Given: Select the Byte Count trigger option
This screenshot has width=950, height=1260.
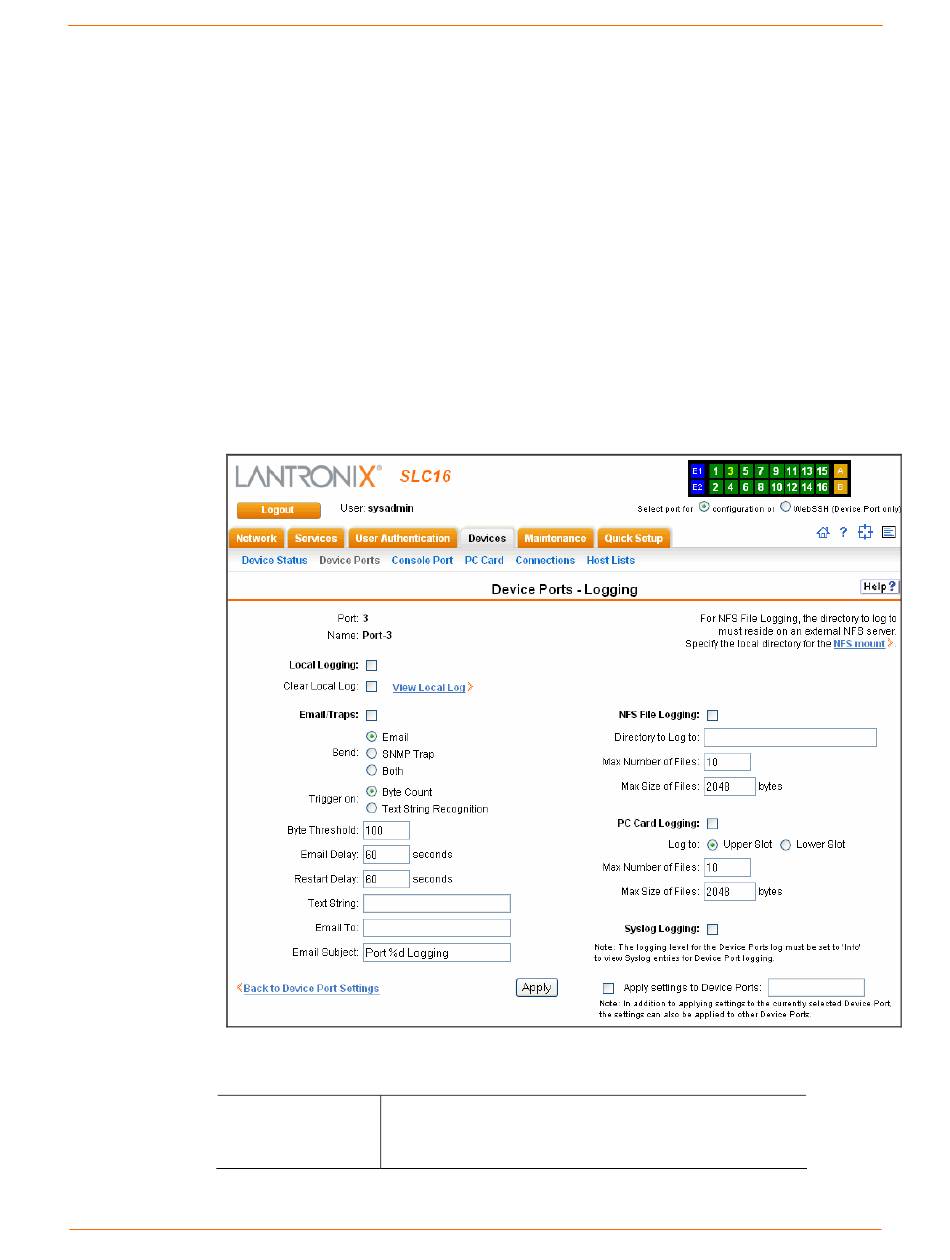Looking at the screenshot, I should pos(372,791).
